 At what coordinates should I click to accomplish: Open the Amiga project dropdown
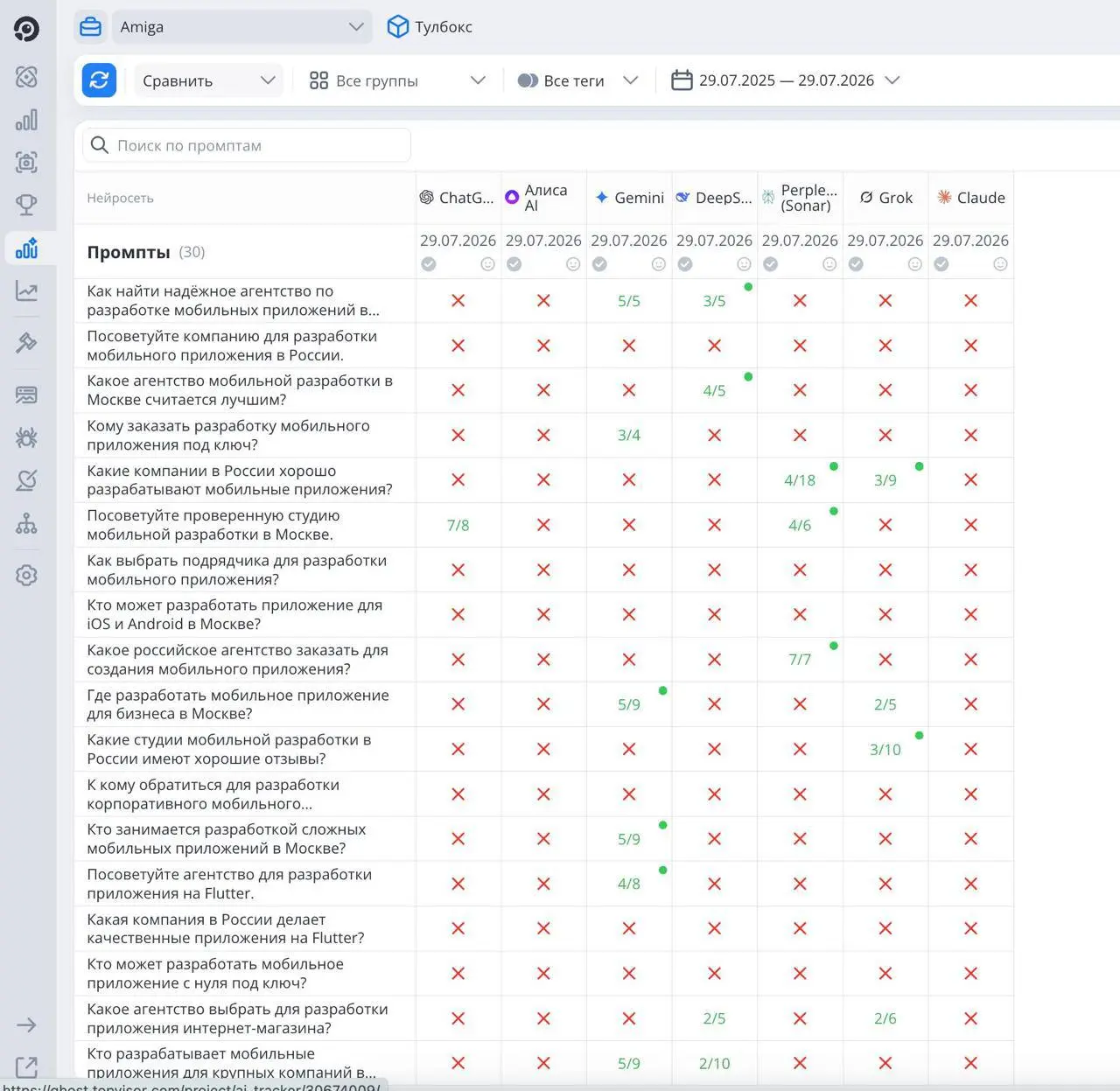point(241,27)
